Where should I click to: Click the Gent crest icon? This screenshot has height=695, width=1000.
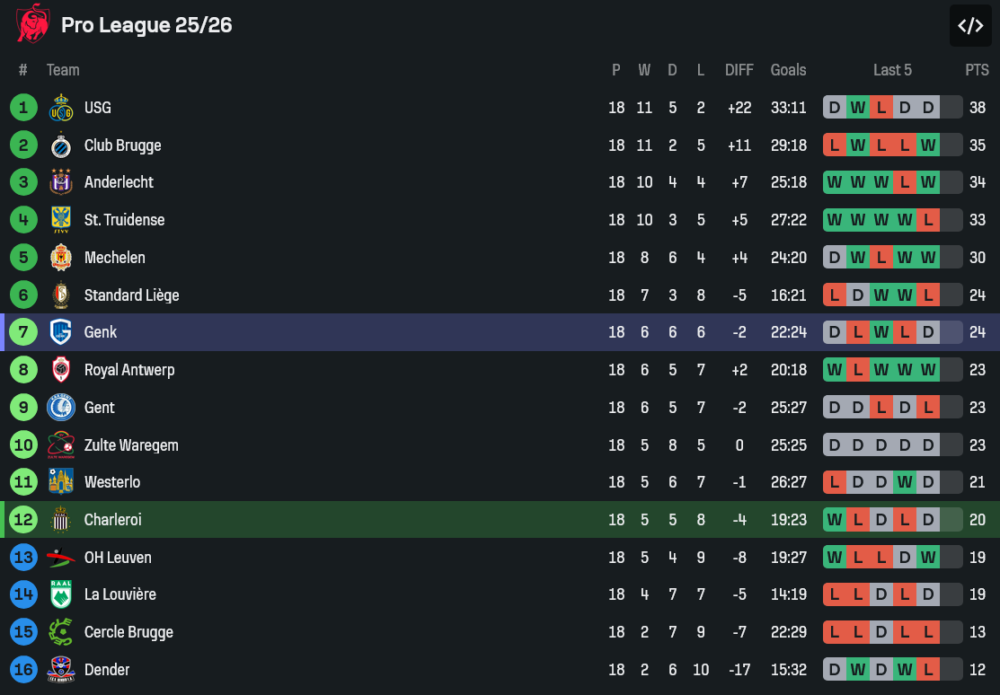61,407
